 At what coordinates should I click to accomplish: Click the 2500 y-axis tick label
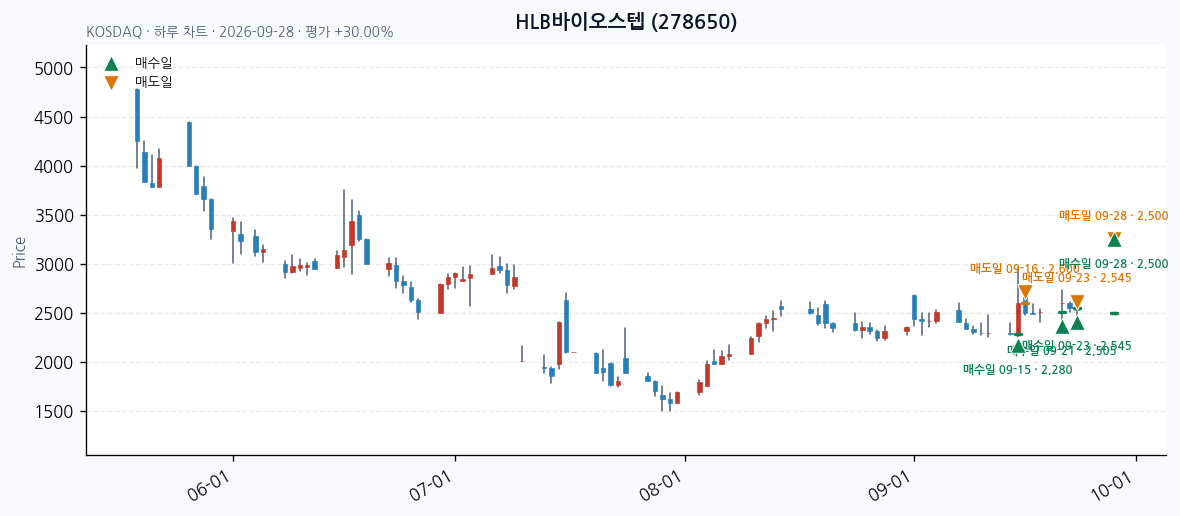pos(53,314)
